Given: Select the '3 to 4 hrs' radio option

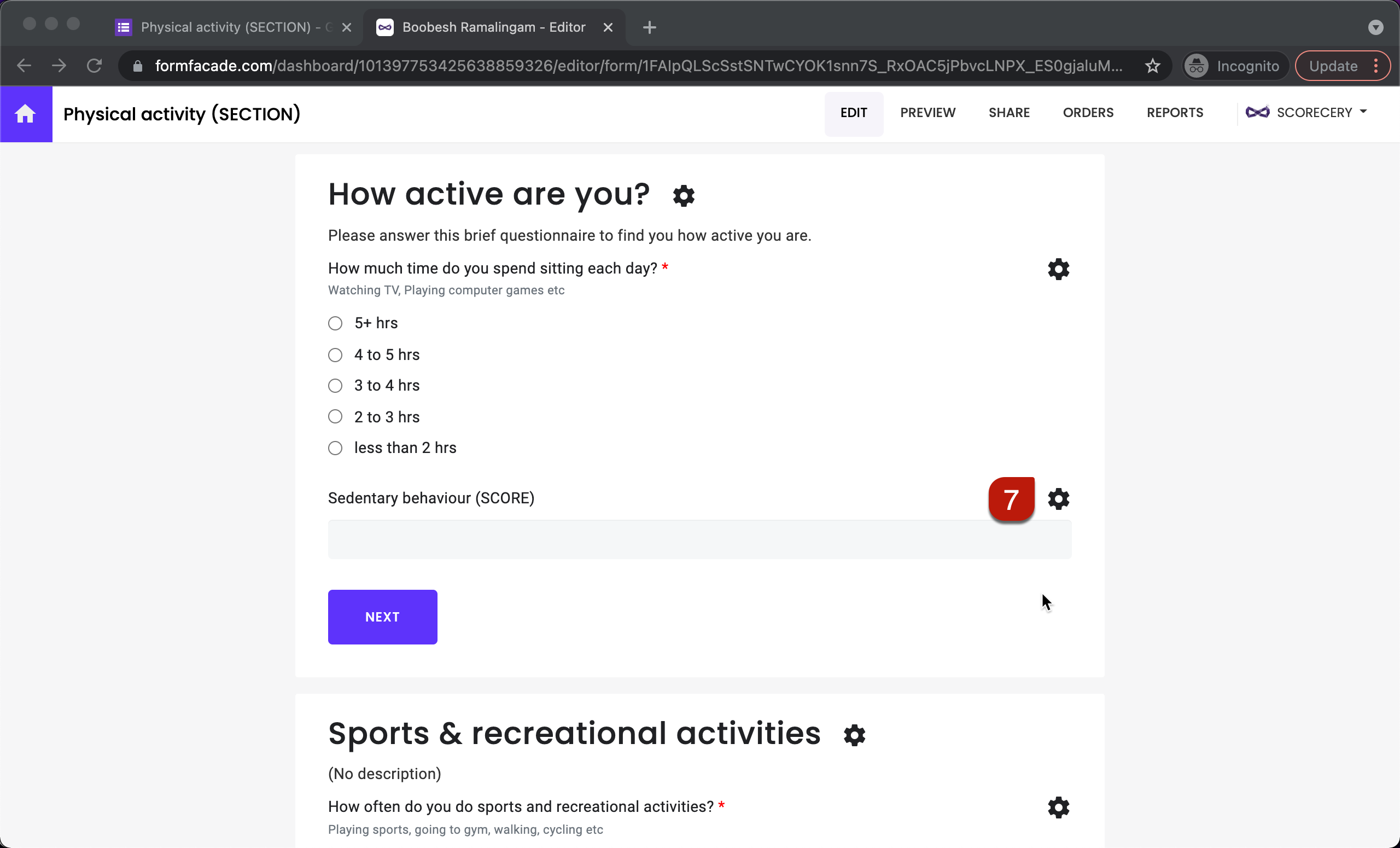Looking at the screenshot, I should point(335,385).
